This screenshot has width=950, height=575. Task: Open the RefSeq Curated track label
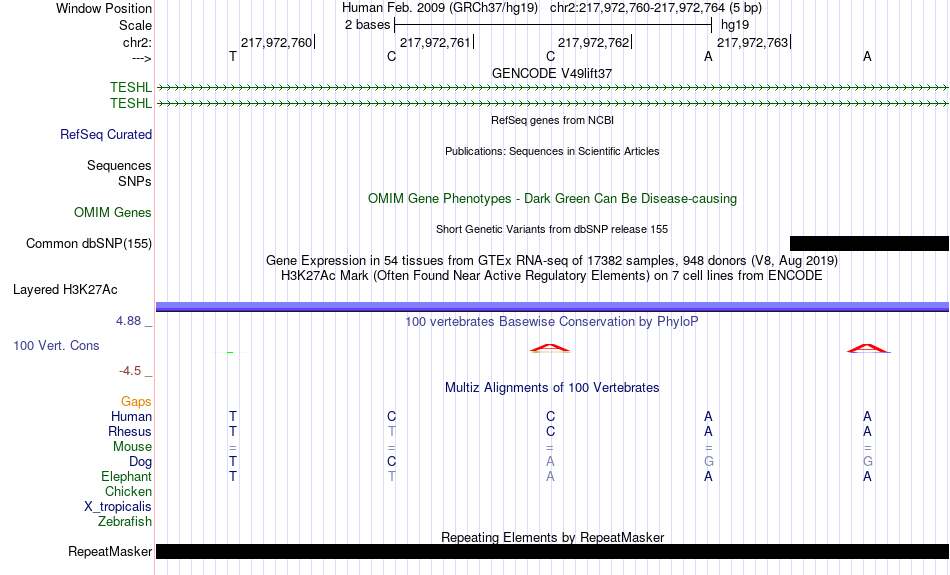(106, 135)
